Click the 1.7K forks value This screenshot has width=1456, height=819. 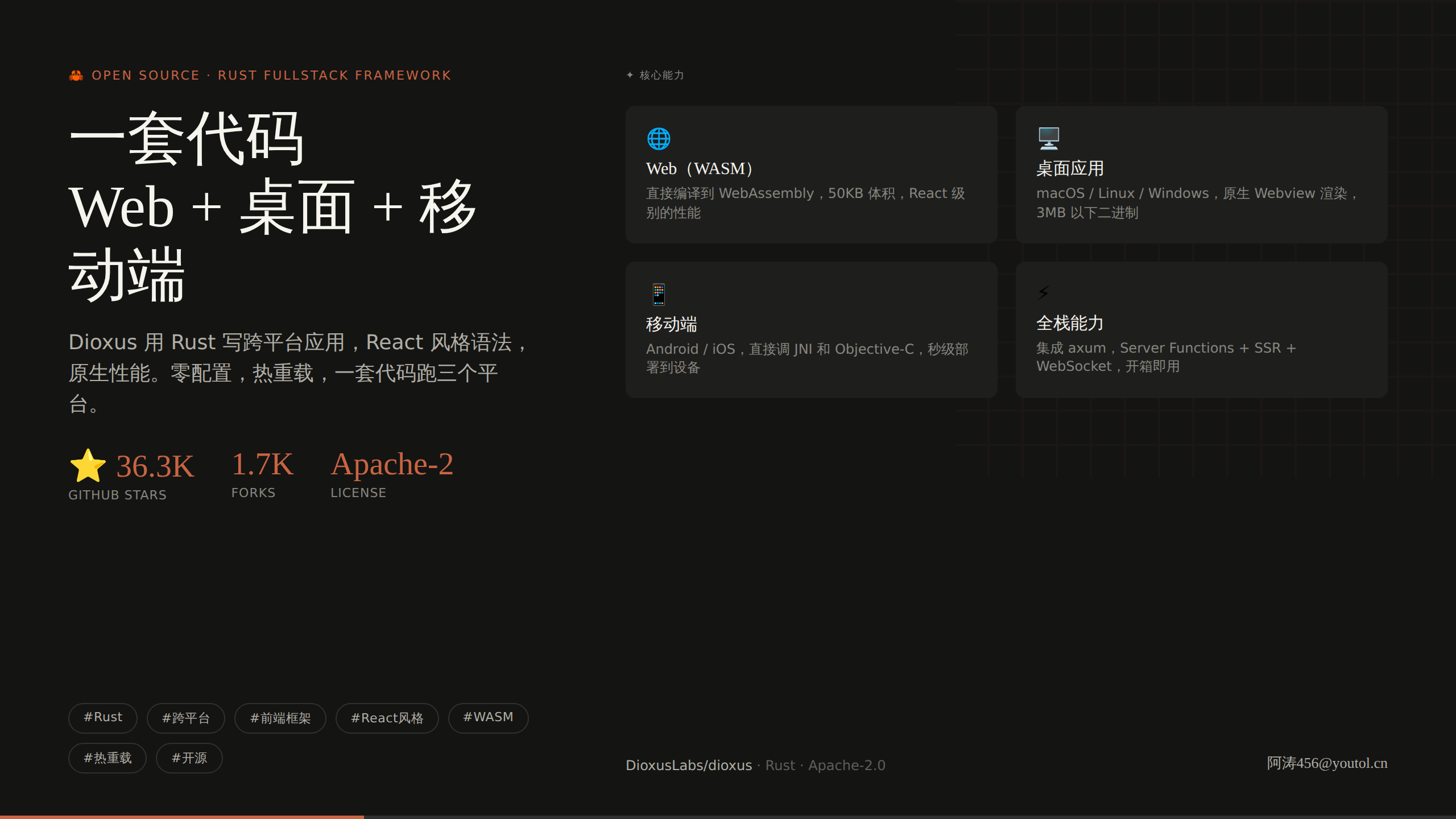pos(262,464)
